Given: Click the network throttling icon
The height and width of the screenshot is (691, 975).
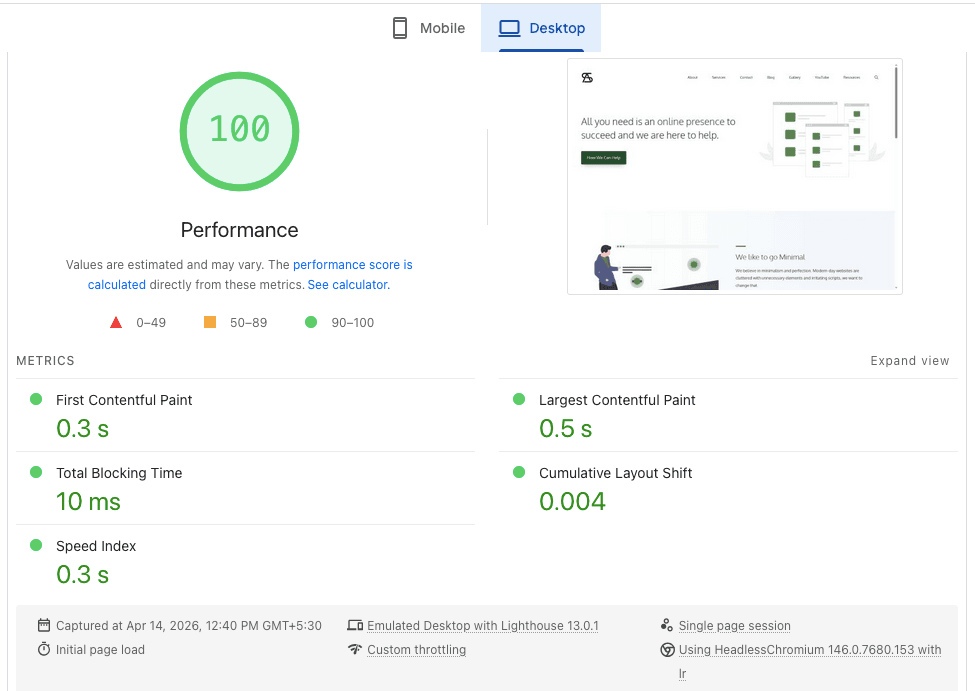Looking at the screenshot, I should [356, 649].
